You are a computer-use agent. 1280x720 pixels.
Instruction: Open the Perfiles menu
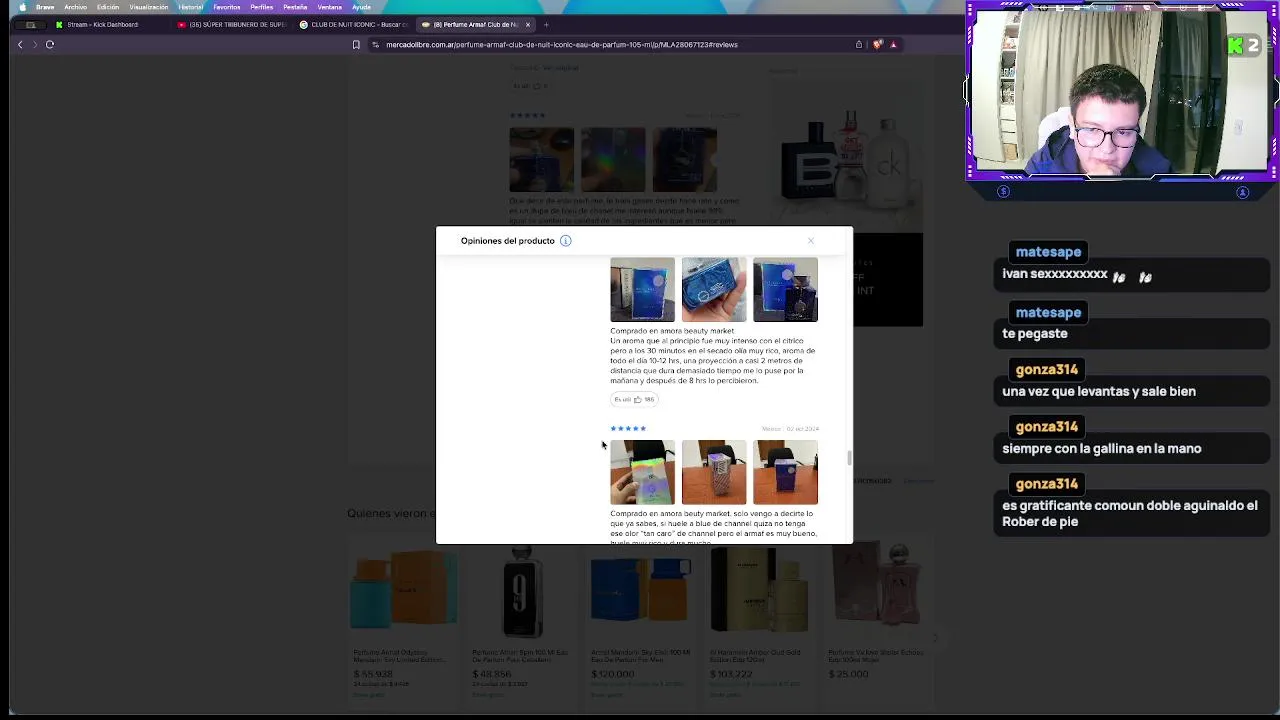click(x=262, y=7)
